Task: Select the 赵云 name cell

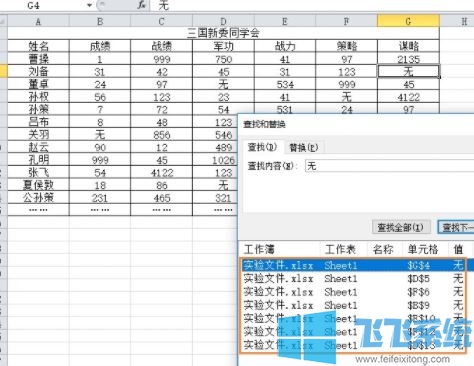Action: click(38, 147)
